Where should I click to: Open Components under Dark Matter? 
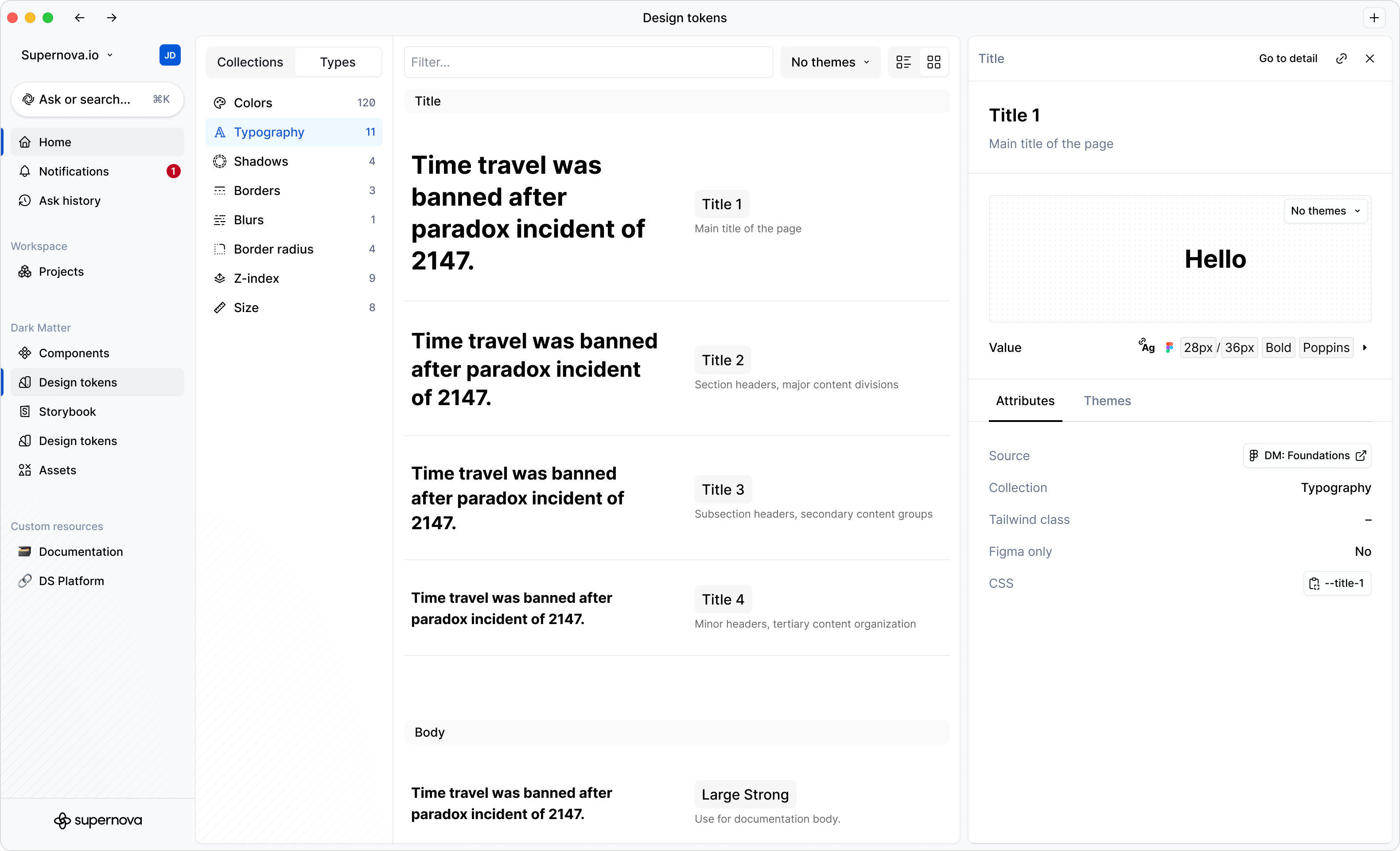[97, 353]
